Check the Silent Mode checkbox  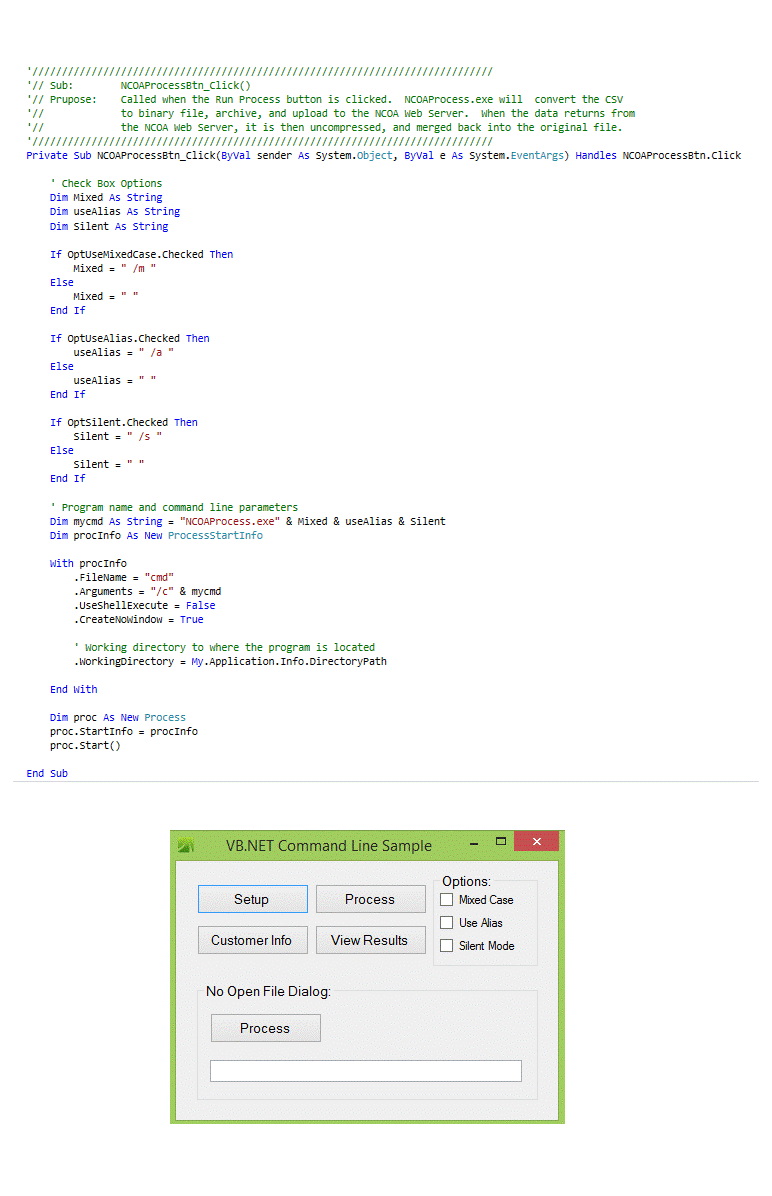click(447, 946)
